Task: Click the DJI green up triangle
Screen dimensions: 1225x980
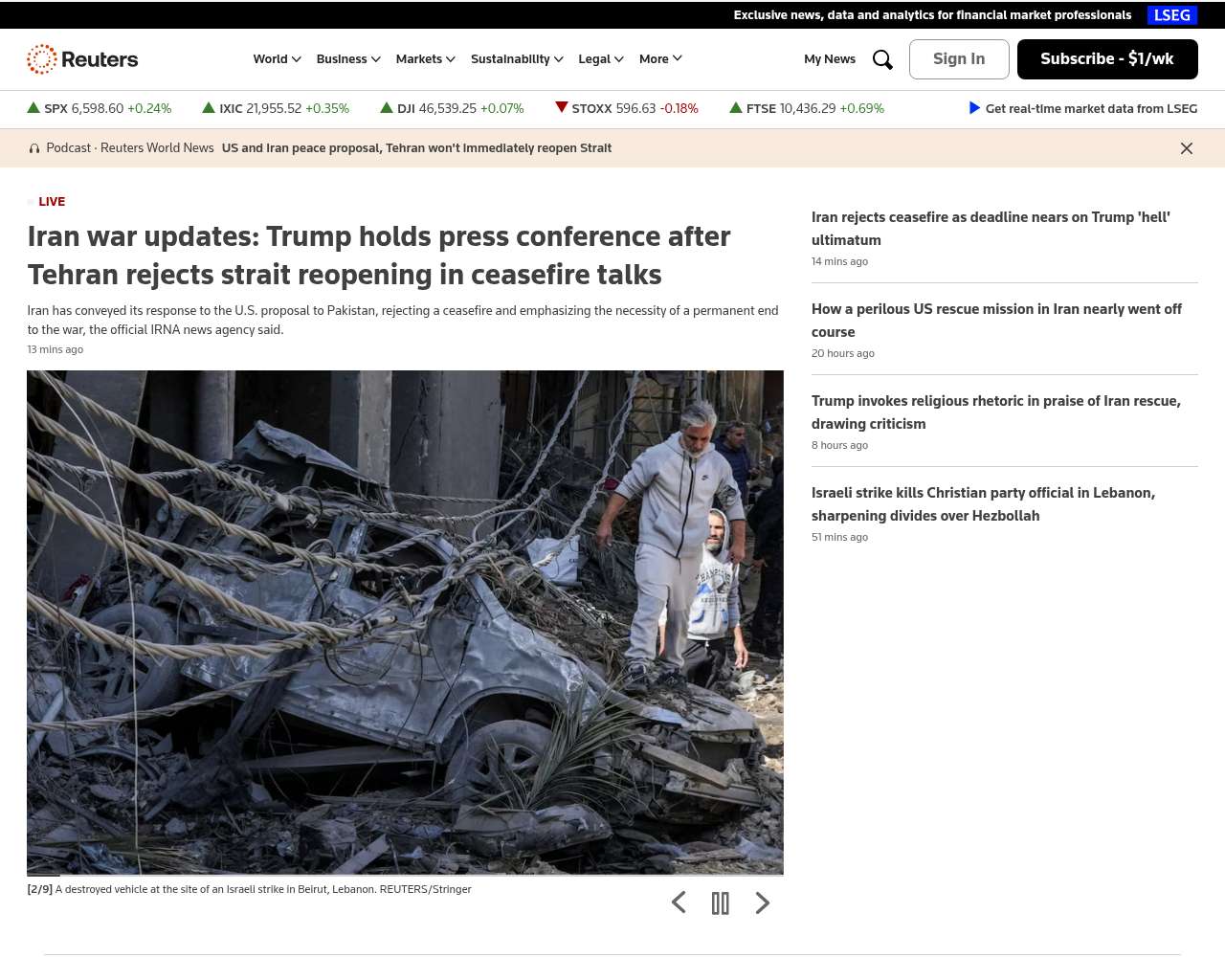Action: 387,108
